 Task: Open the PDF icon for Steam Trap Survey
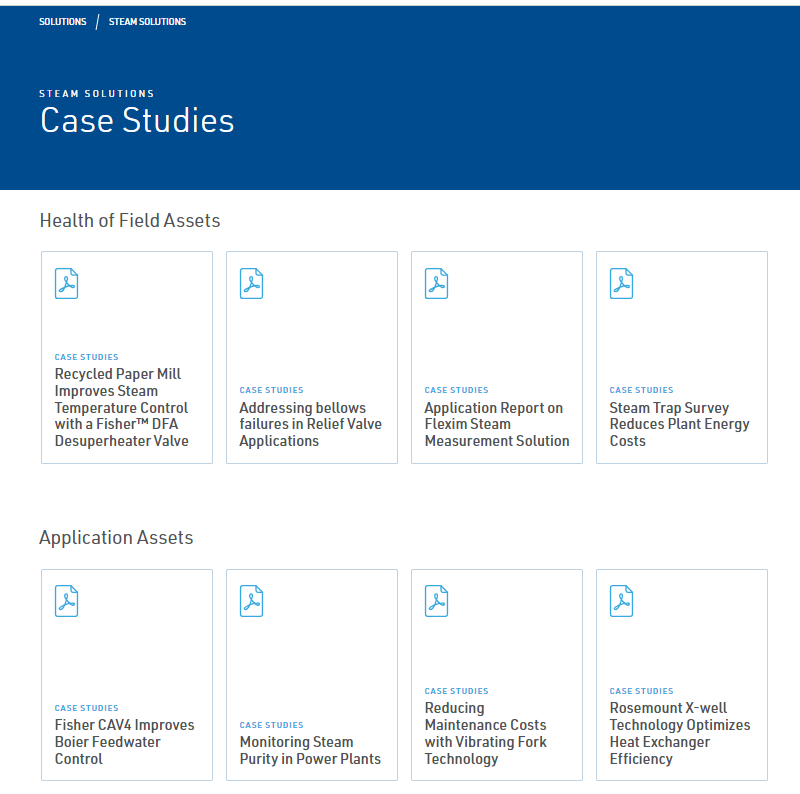(621, 283)
